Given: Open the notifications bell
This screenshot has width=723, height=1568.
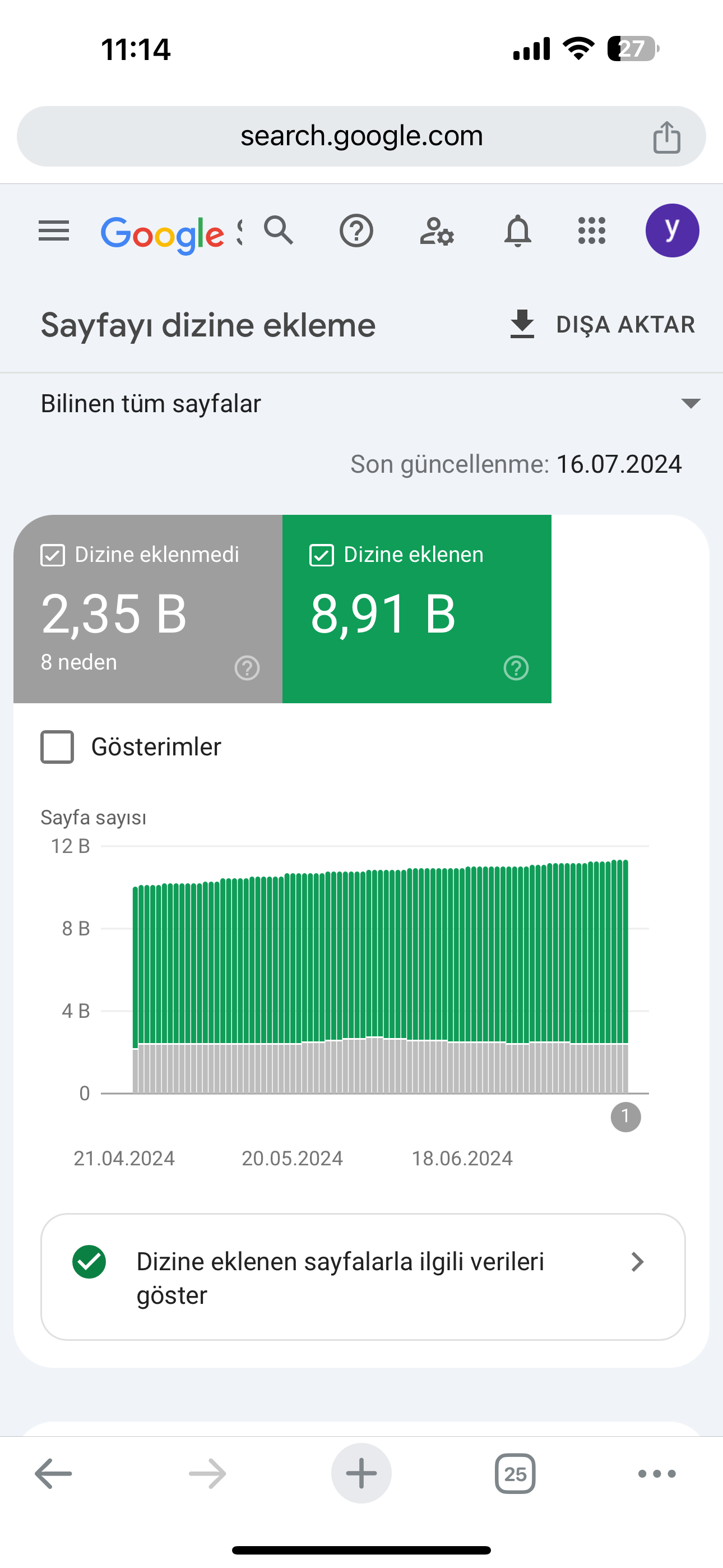Looking at the screenshot, I should 518,230.
